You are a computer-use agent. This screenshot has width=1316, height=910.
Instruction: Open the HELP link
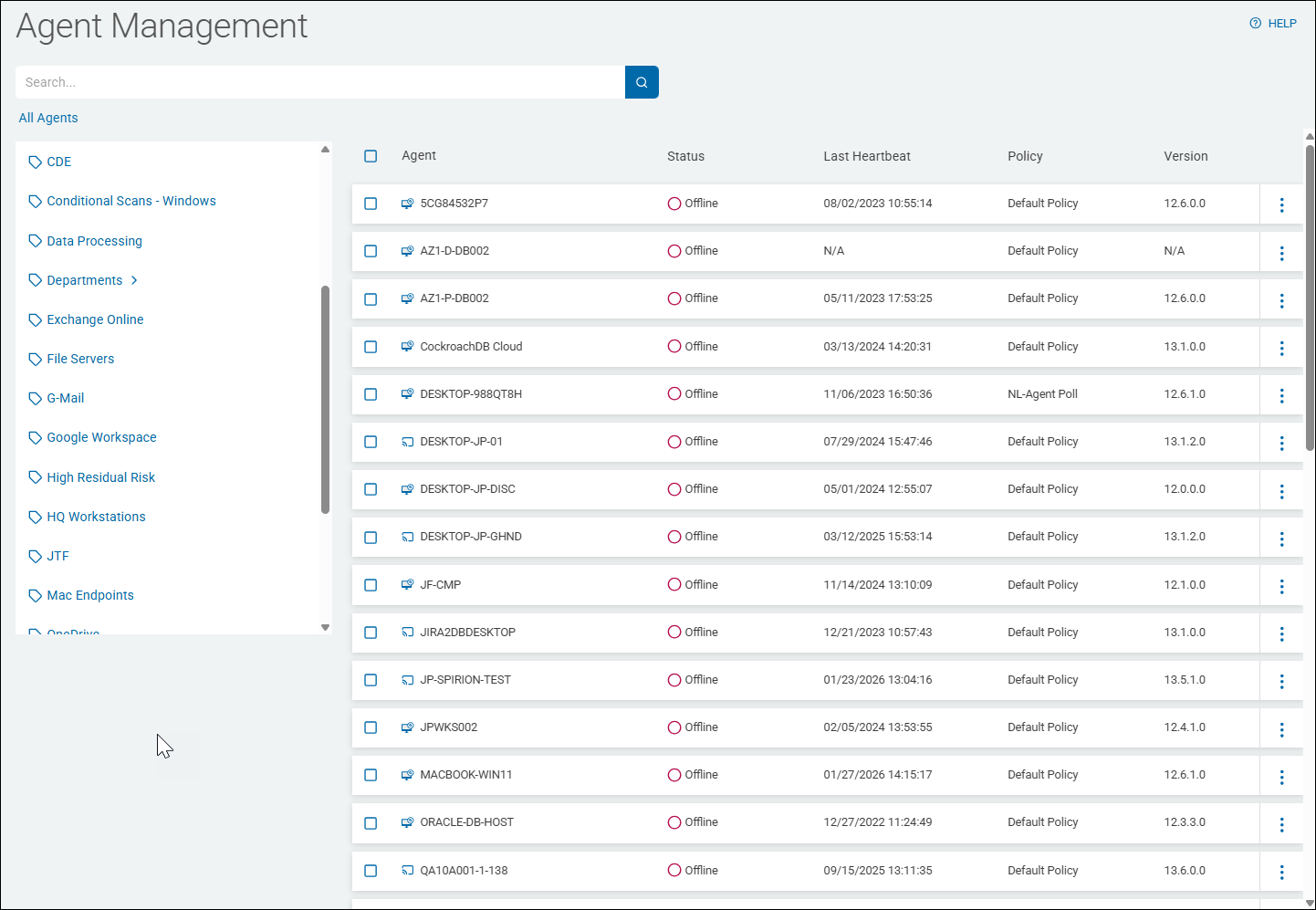click(1282, 24)
